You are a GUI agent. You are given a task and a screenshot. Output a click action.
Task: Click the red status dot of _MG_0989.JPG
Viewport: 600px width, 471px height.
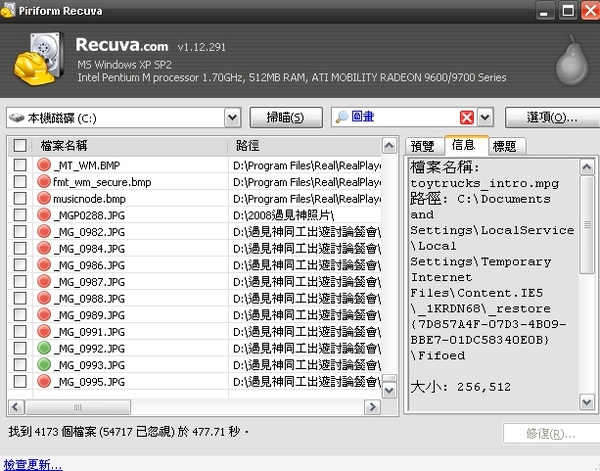(44, 315)
